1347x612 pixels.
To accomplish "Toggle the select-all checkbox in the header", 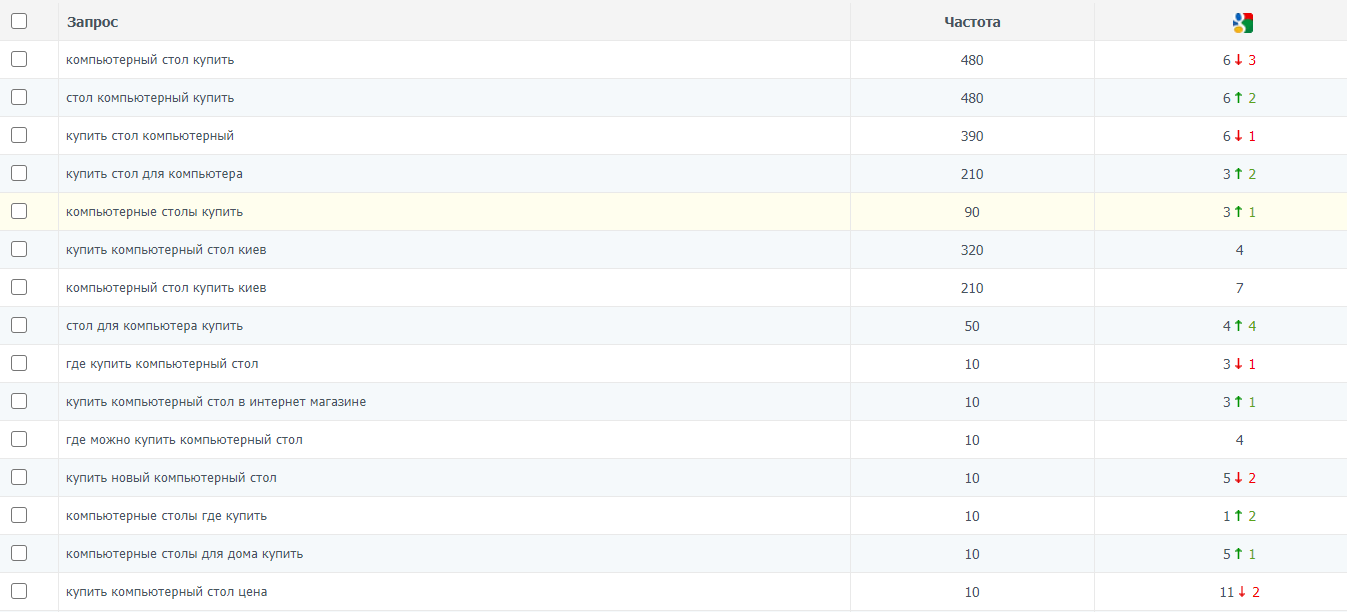I will 19,21.
